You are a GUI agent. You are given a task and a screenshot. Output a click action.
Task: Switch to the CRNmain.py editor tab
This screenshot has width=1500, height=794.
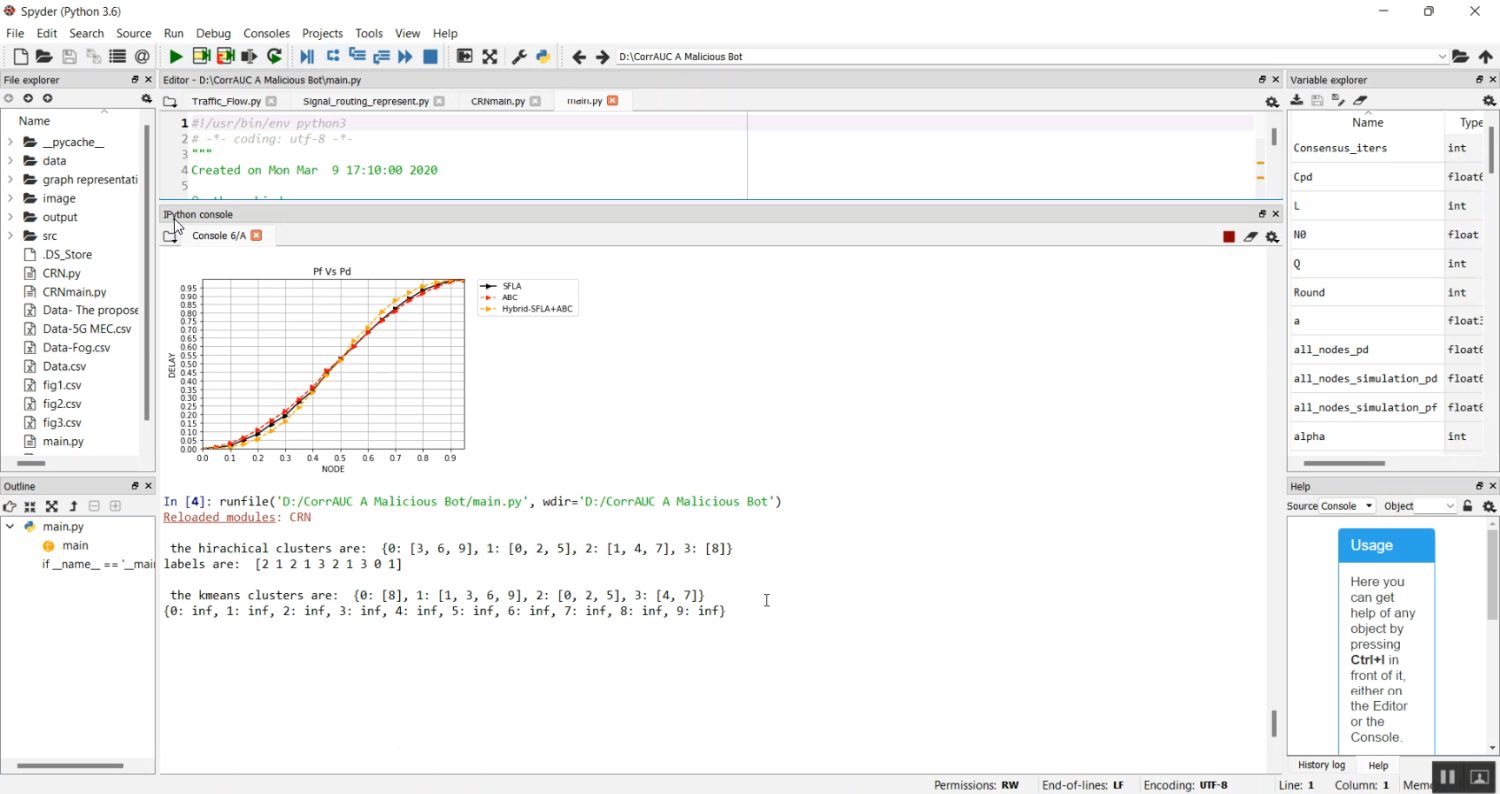click(x=498, y=101)
